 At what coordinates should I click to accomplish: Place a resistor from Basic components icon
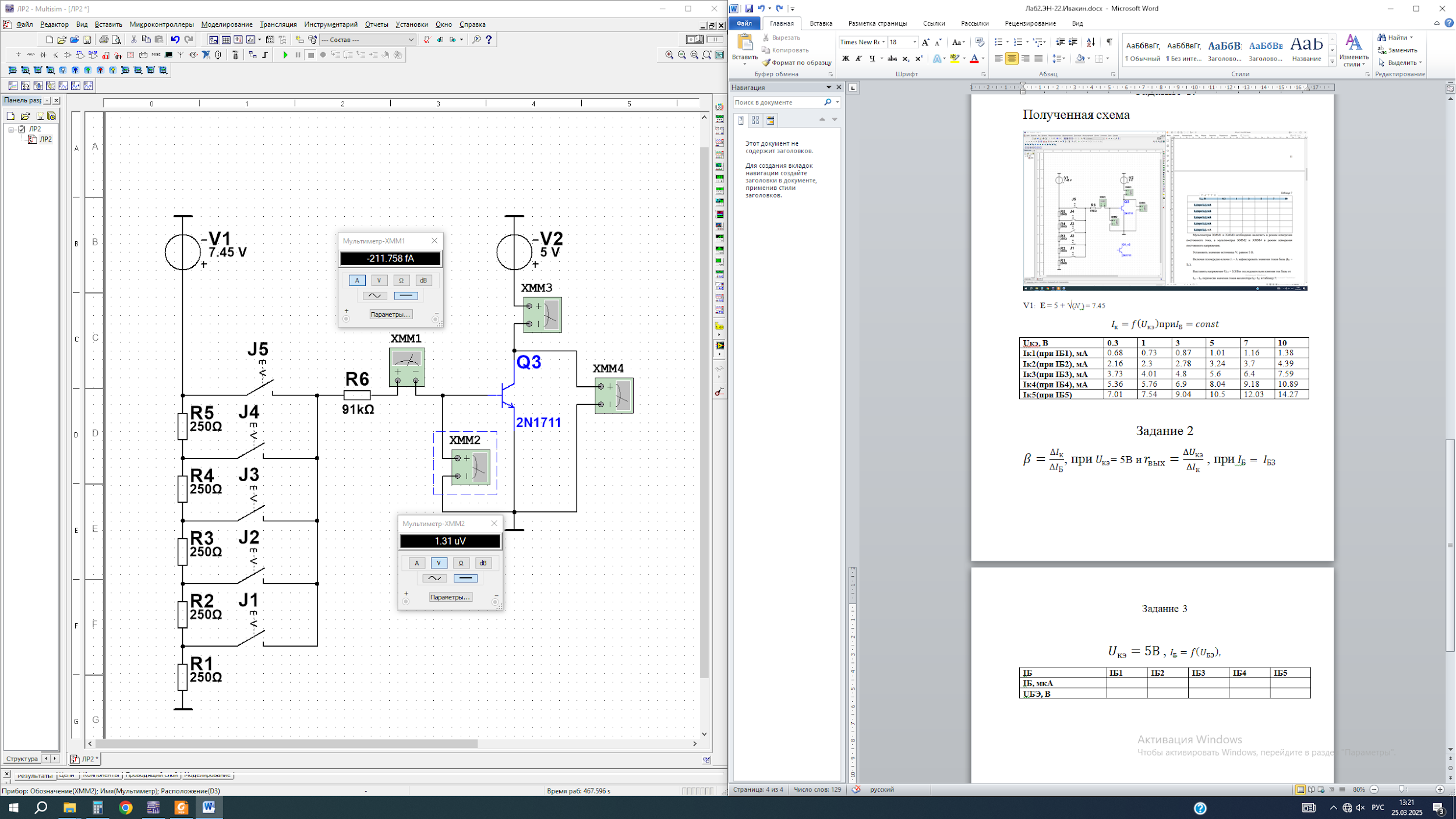(x=31, y=55)
